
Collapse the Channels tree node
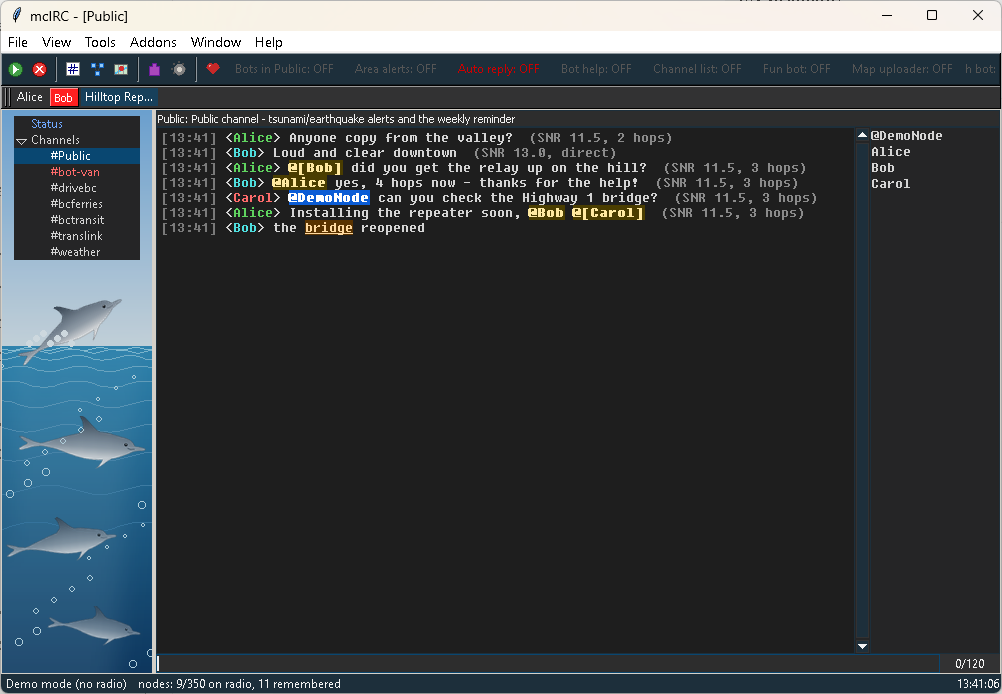coord(22,141)
